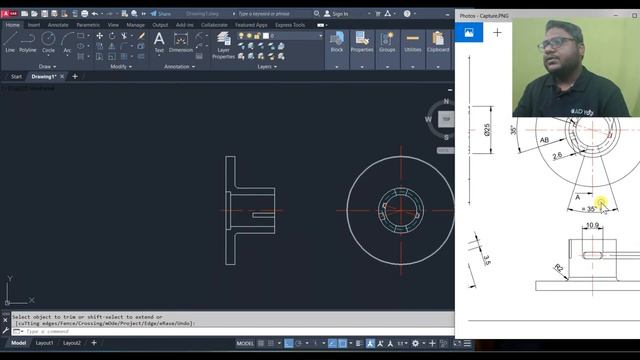Click the search magnifier icon
This screenshot has height=360, width=640.
pos(317,13)
